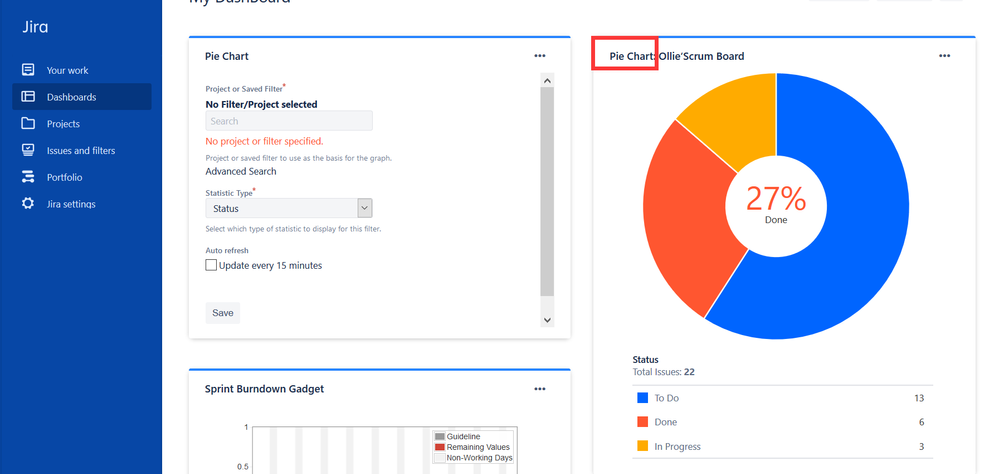Open Portfolio section
The width and height of the screenshot is (999, 474).
64,177
